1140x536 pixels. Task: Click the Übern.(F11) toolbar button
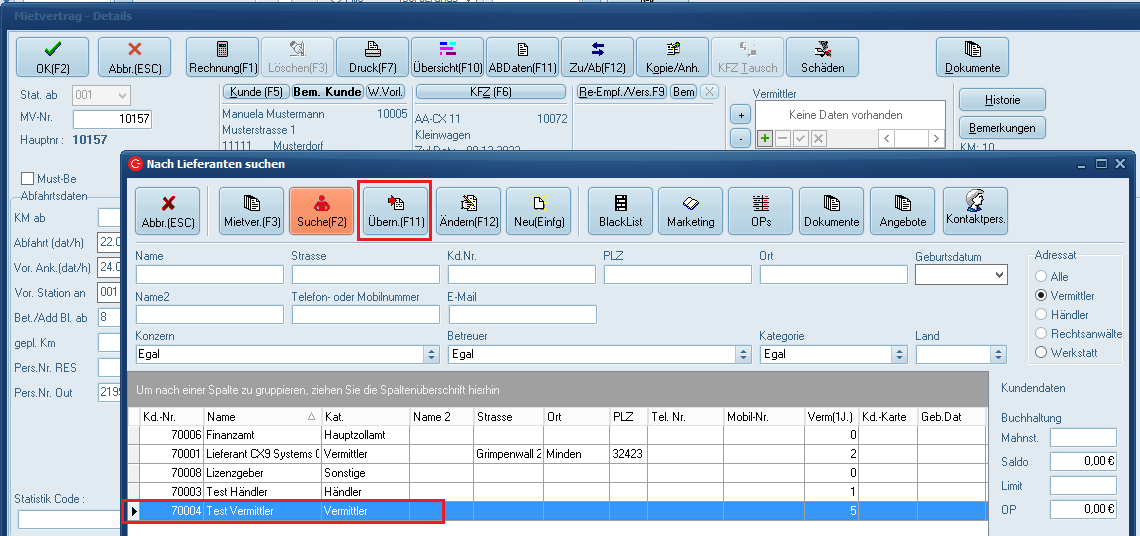tap(396, 211)
